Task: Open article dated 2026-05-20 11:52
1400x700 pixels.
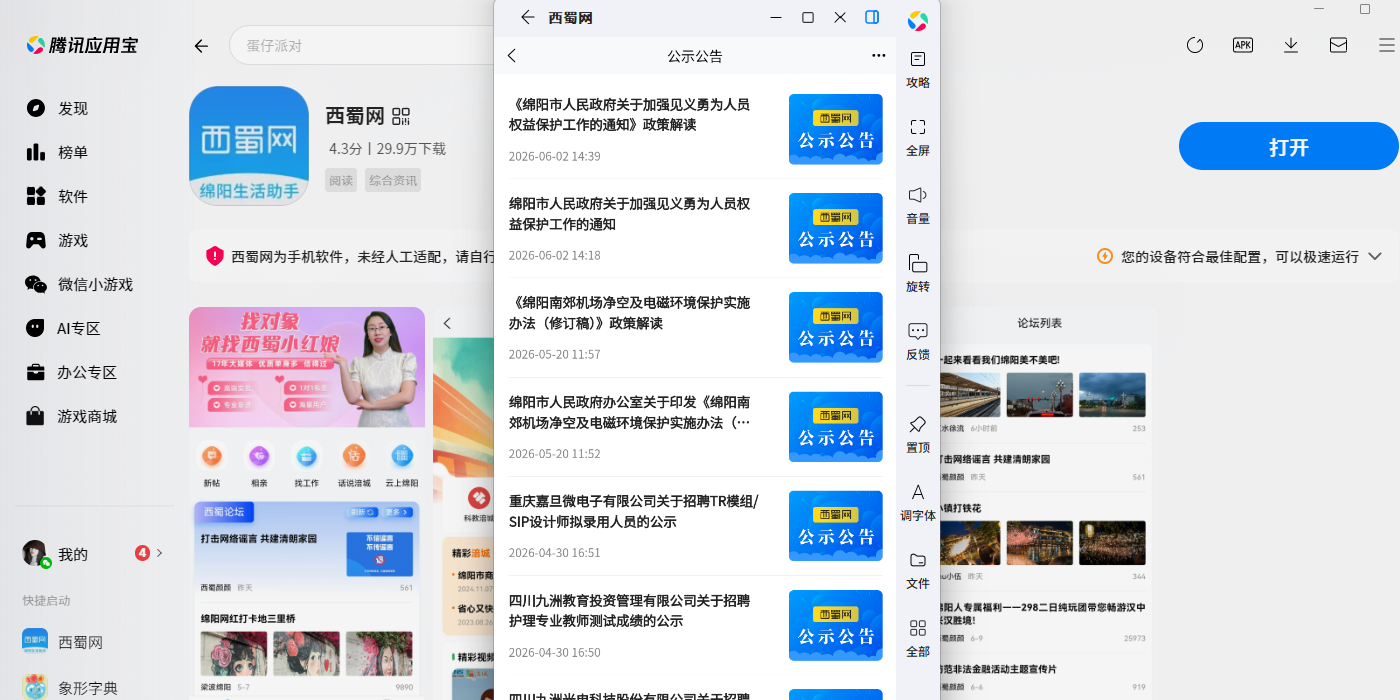Action: [695, 427]
